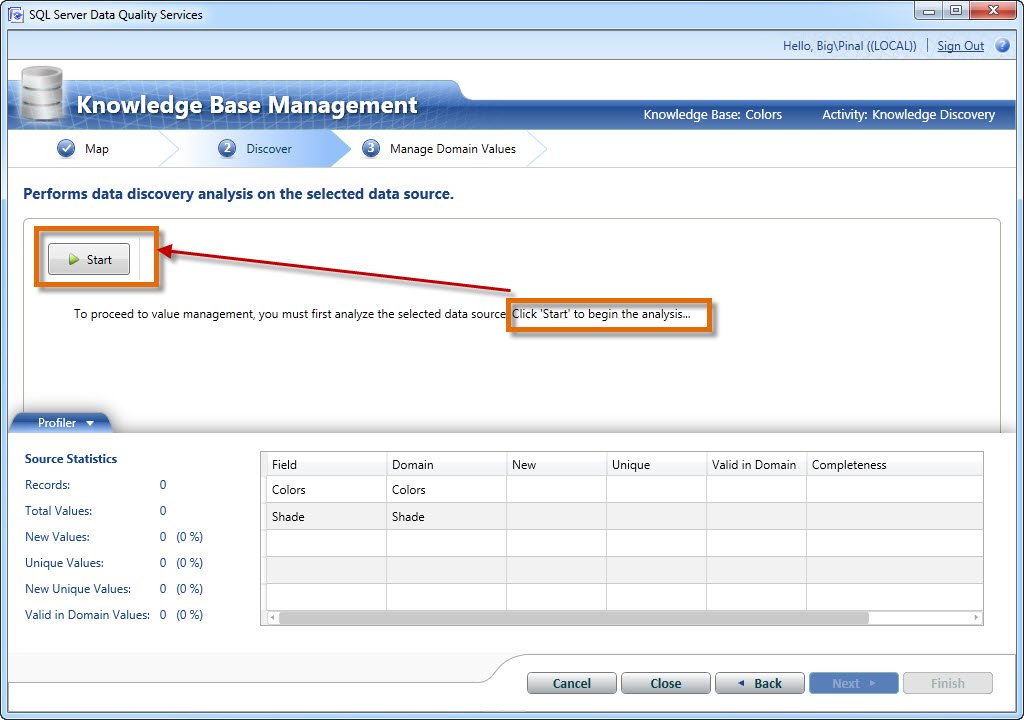
Task: Select the Colors domain cell
Action: [447, 489]
